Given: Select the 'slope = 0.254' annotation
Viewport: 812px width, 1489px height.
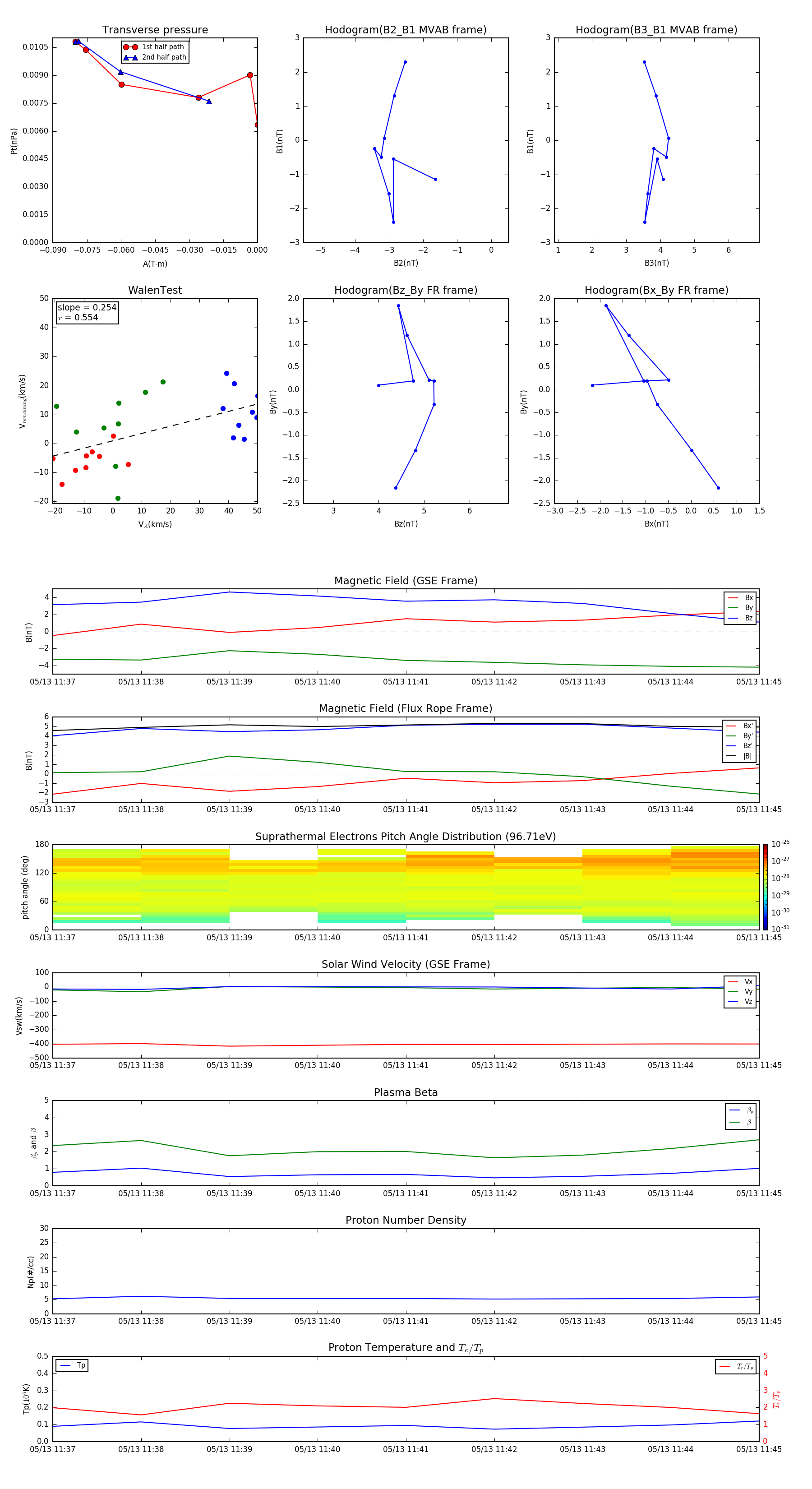Looking at the screenshot, I should [x=87, y=308].
